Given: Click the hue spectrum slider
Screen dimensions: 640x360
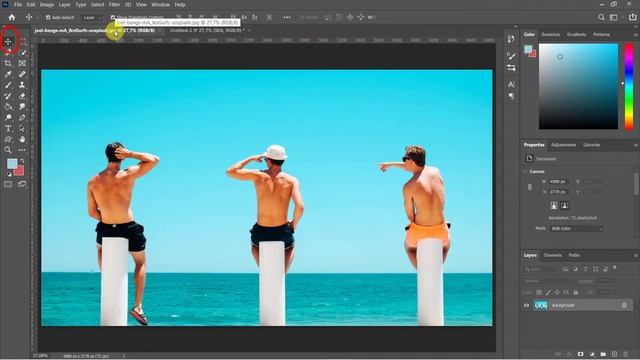Looking at the screenshot, I should click(629, 87).
